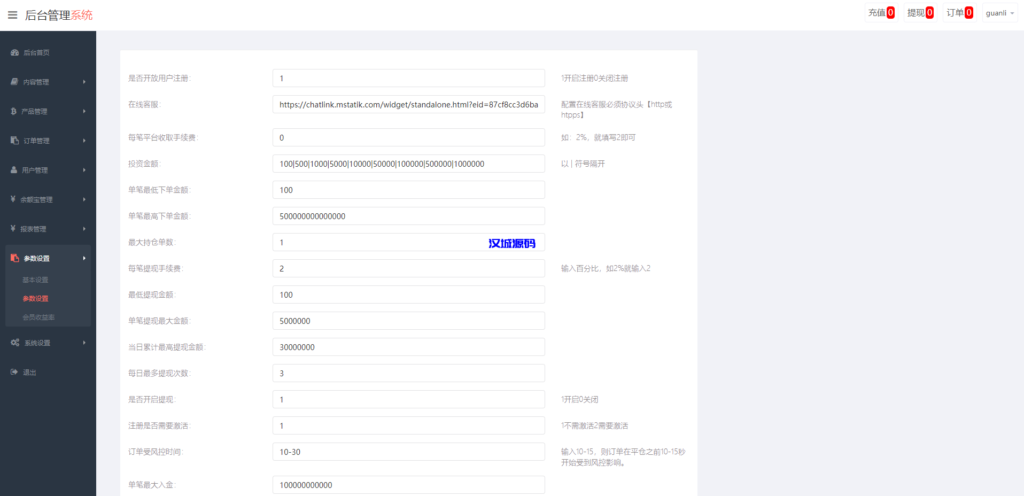Focus the 单笔最大入金 input field

(x=408, y=485)
